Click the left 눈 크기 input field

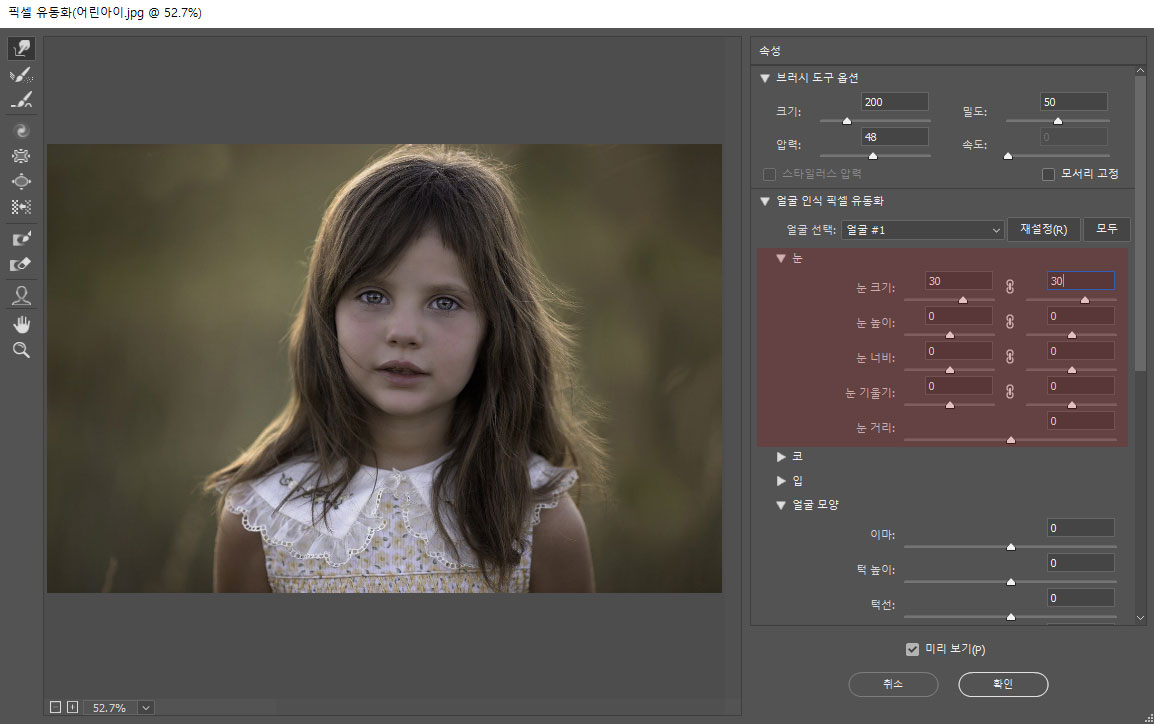pyautogui.click(x=958, y=281)
